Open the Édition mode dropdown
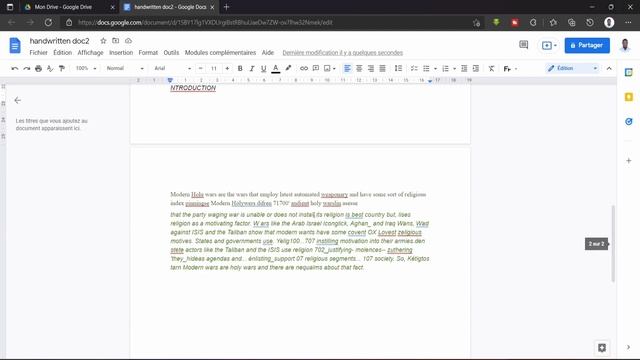 (573, 69)
